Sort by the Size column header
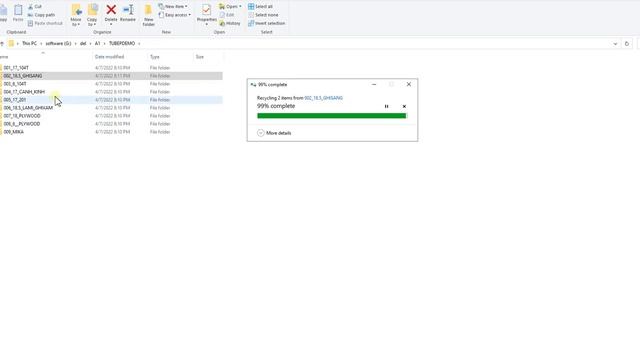 pyautogui.click(x=200, y=57)
